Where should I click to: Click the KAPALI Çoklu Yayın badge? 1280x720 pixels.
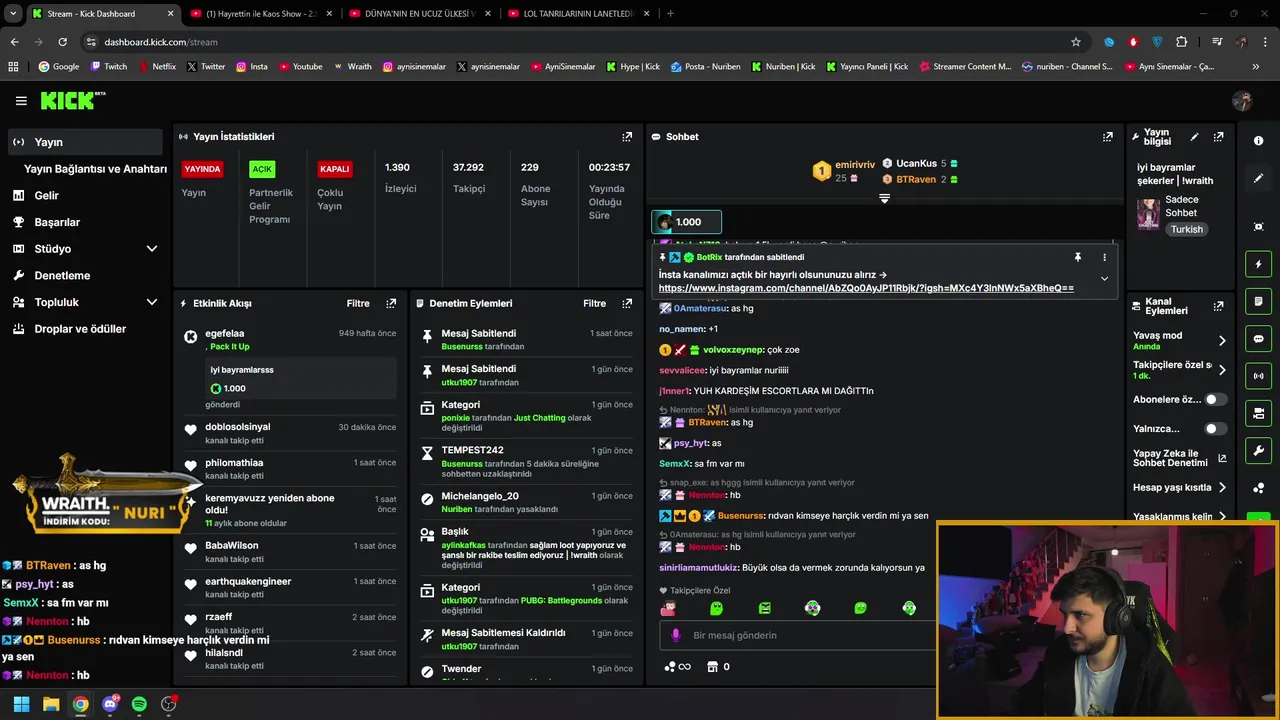[x=334, y=169]
